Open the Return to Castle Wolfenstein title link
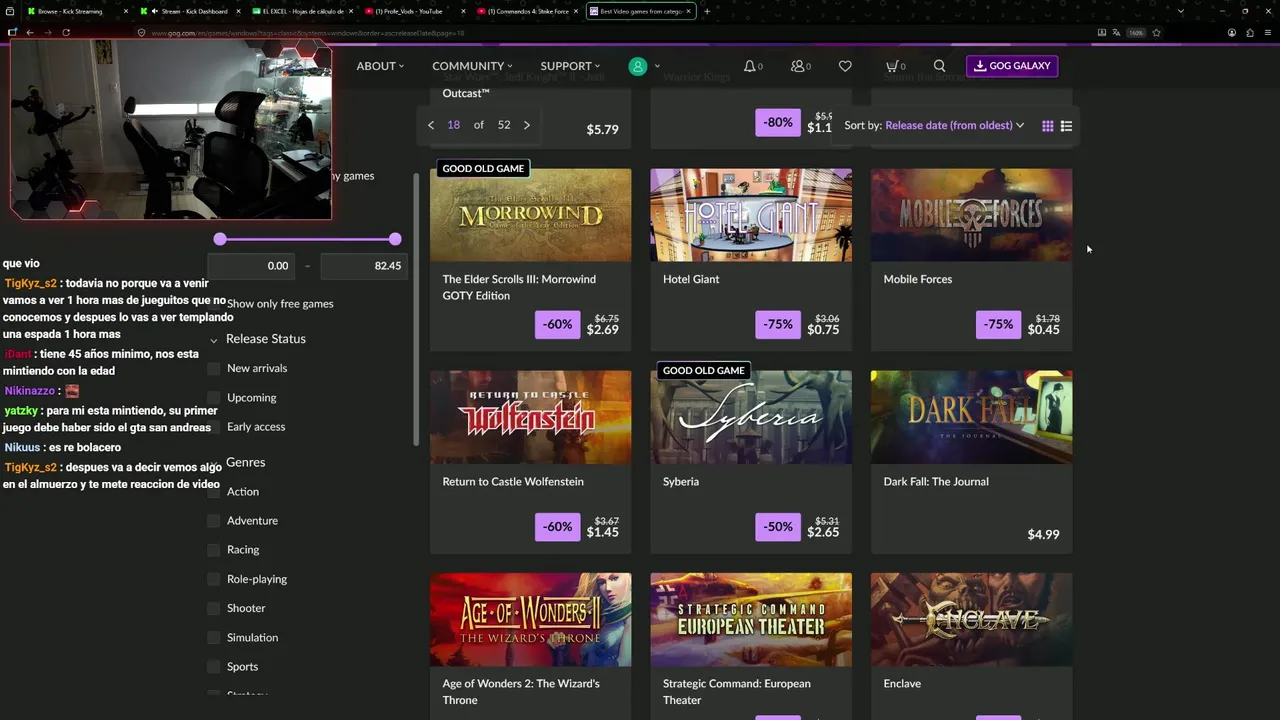Viewport: 1280px width, 720px height. pos(513,481)
